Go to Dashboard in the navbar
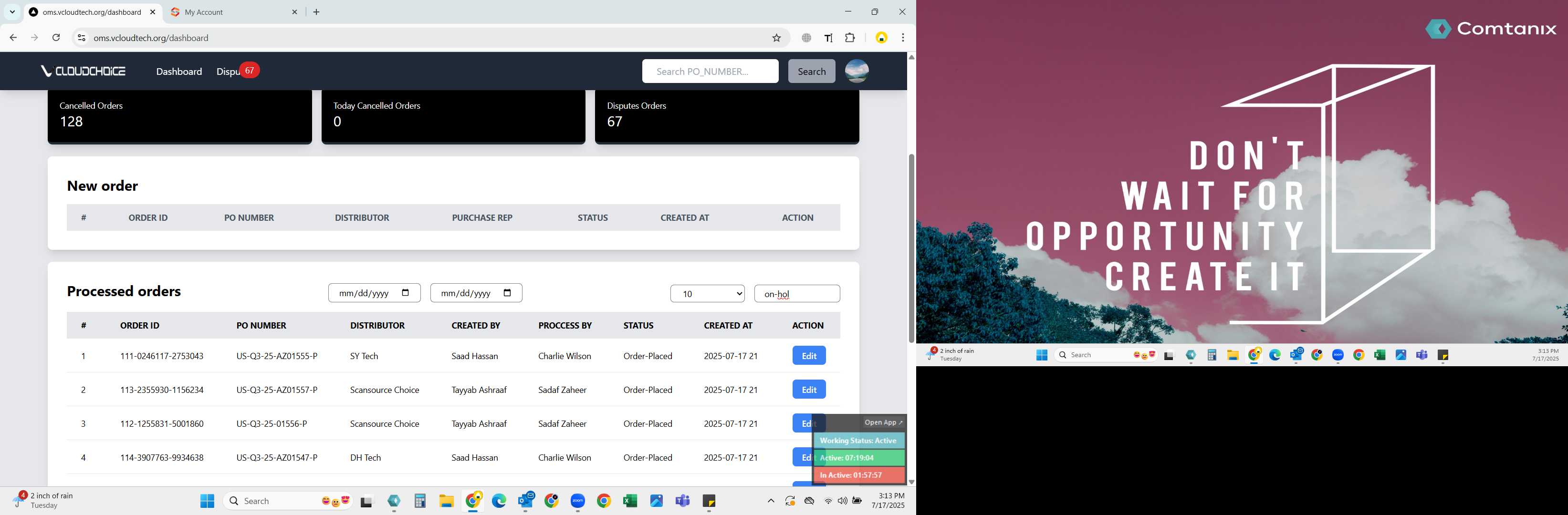Image resolution: width=1568 pixels, height=515 pixels. tap(179, 72)
